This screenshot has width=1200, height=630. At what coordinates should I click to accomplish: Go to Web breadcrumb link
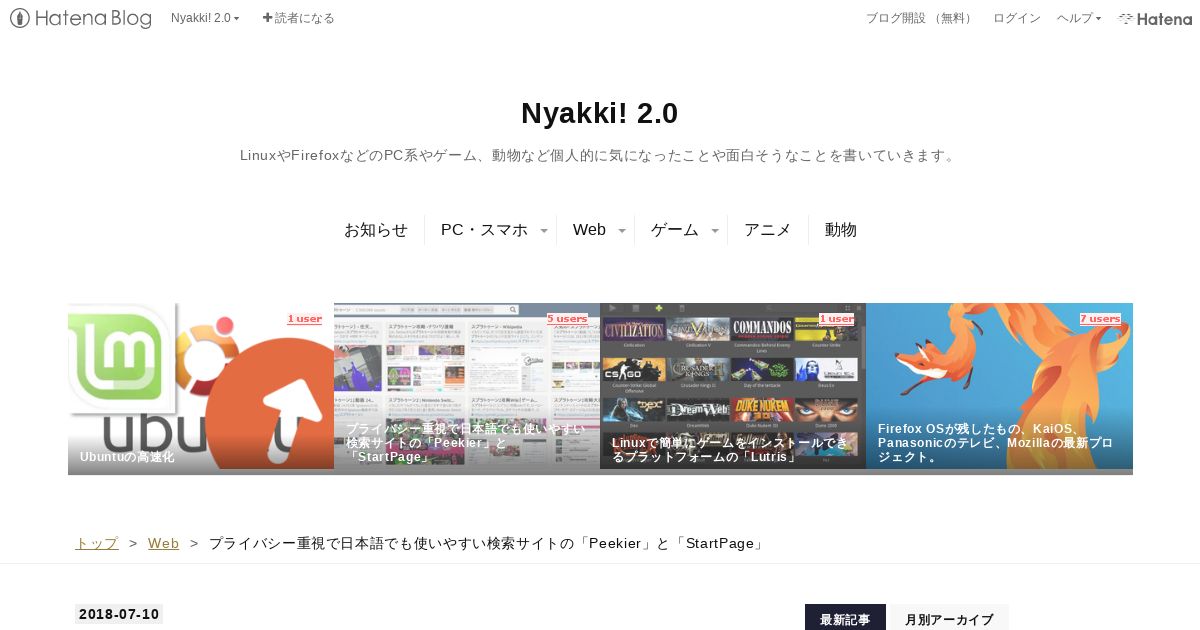pos(164,543)
